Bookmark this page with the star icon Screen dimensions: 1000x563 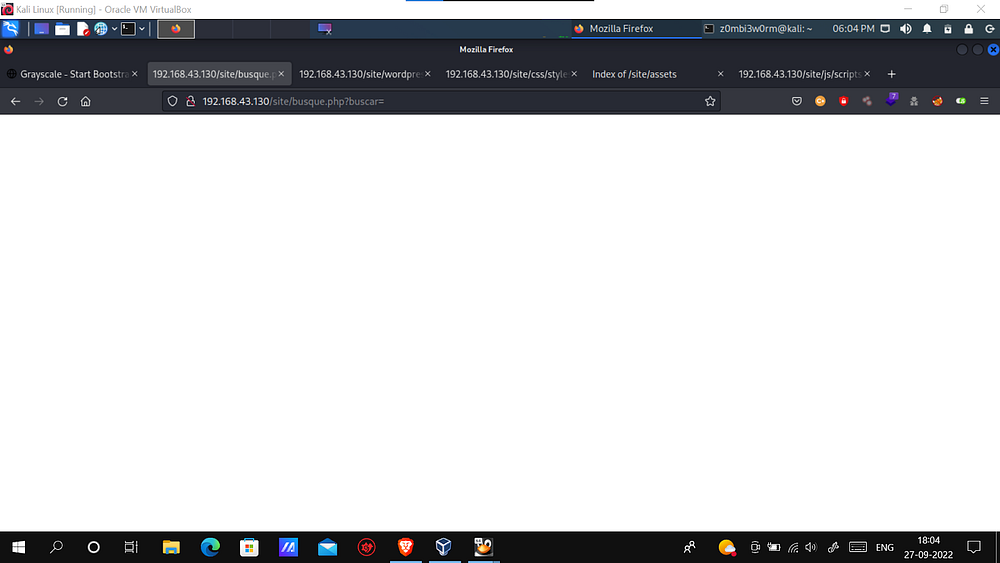coord(710,101)
